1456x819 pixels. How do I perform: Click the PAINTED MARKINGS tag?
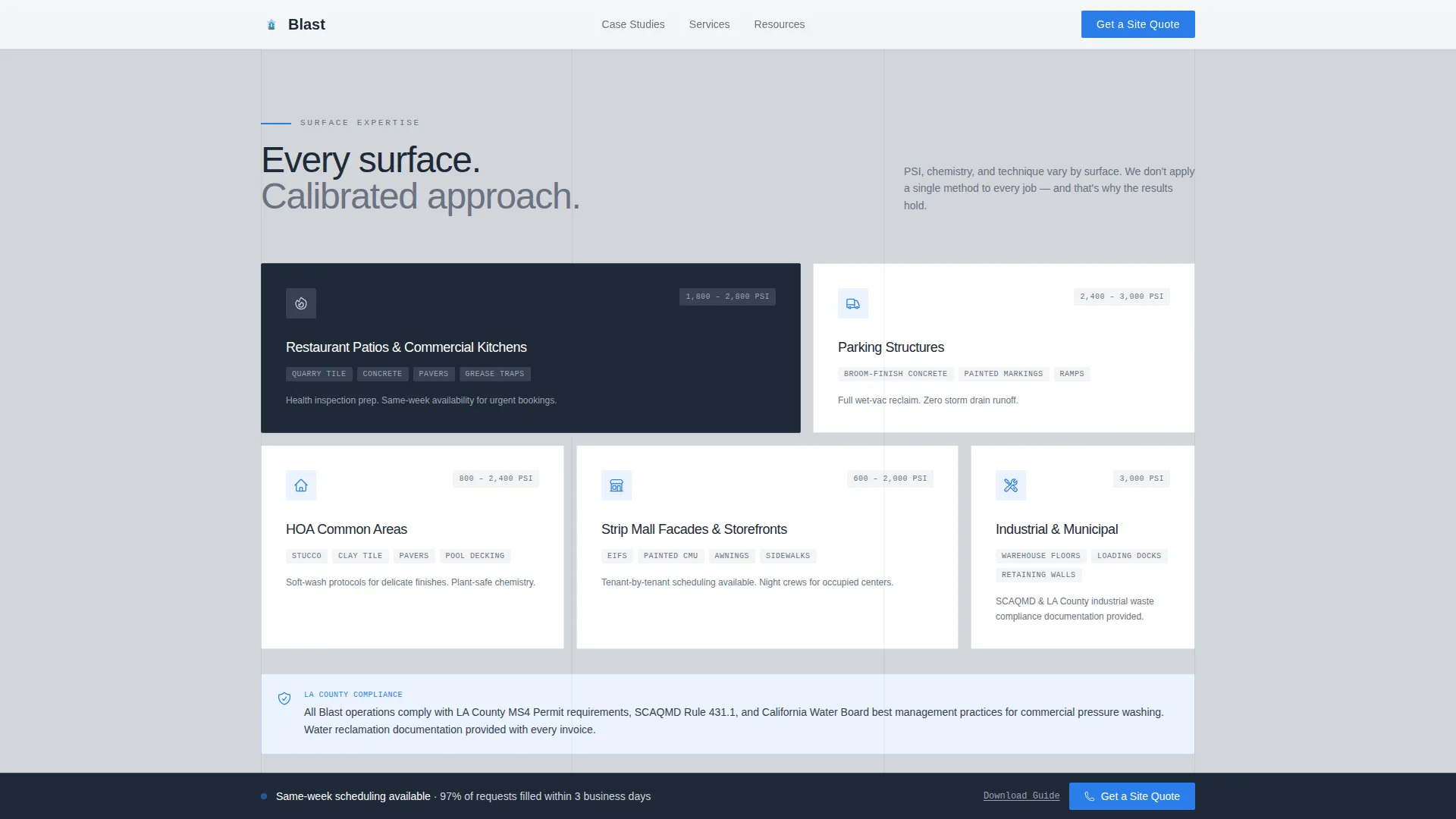tap(1003, 374)
